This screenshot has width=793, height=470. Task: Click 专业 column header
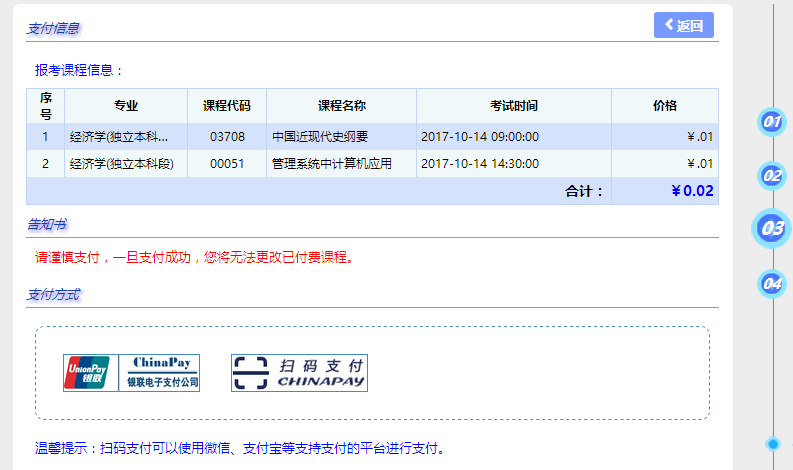(126, 106)
